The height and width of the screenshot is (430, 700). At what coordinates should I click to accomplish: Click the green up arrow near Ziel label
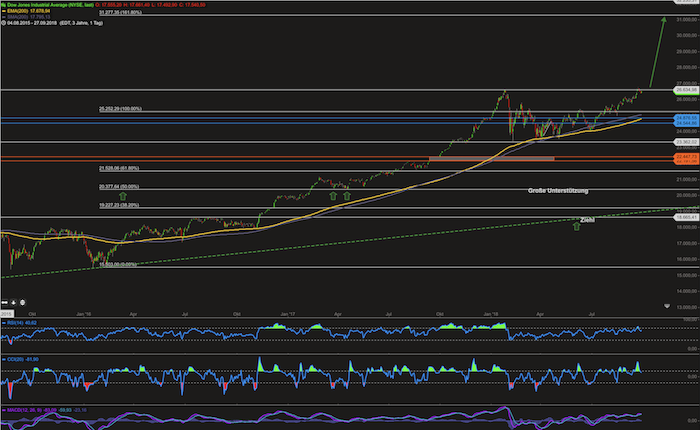pos(576,226)
